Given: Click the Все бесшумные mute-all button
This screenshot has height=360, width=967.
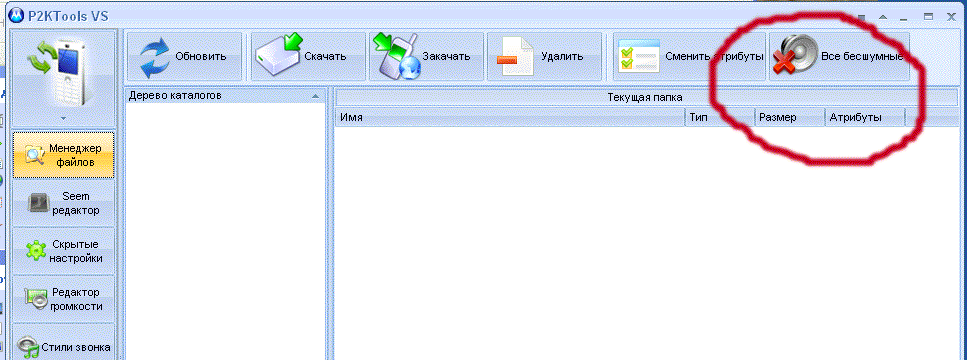Looking at the screenshot, I should pyautogui.click(x=839, y=56).
